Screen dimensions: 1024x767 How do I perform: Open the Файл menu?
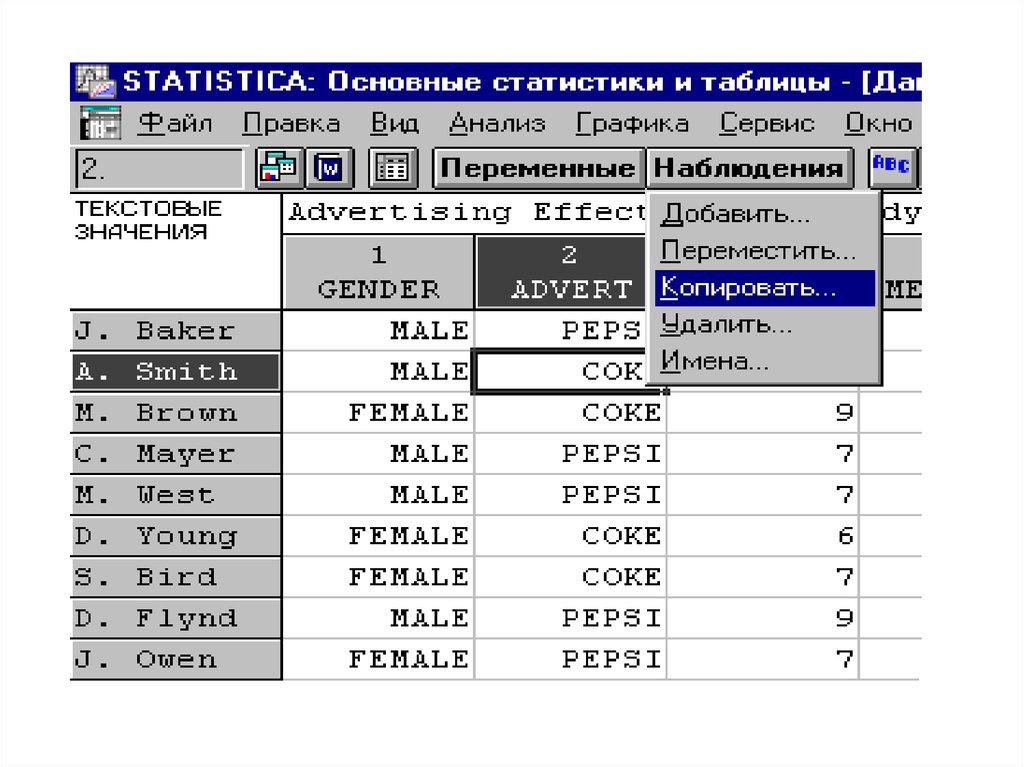pyautogui.click(x=175, y=123)
